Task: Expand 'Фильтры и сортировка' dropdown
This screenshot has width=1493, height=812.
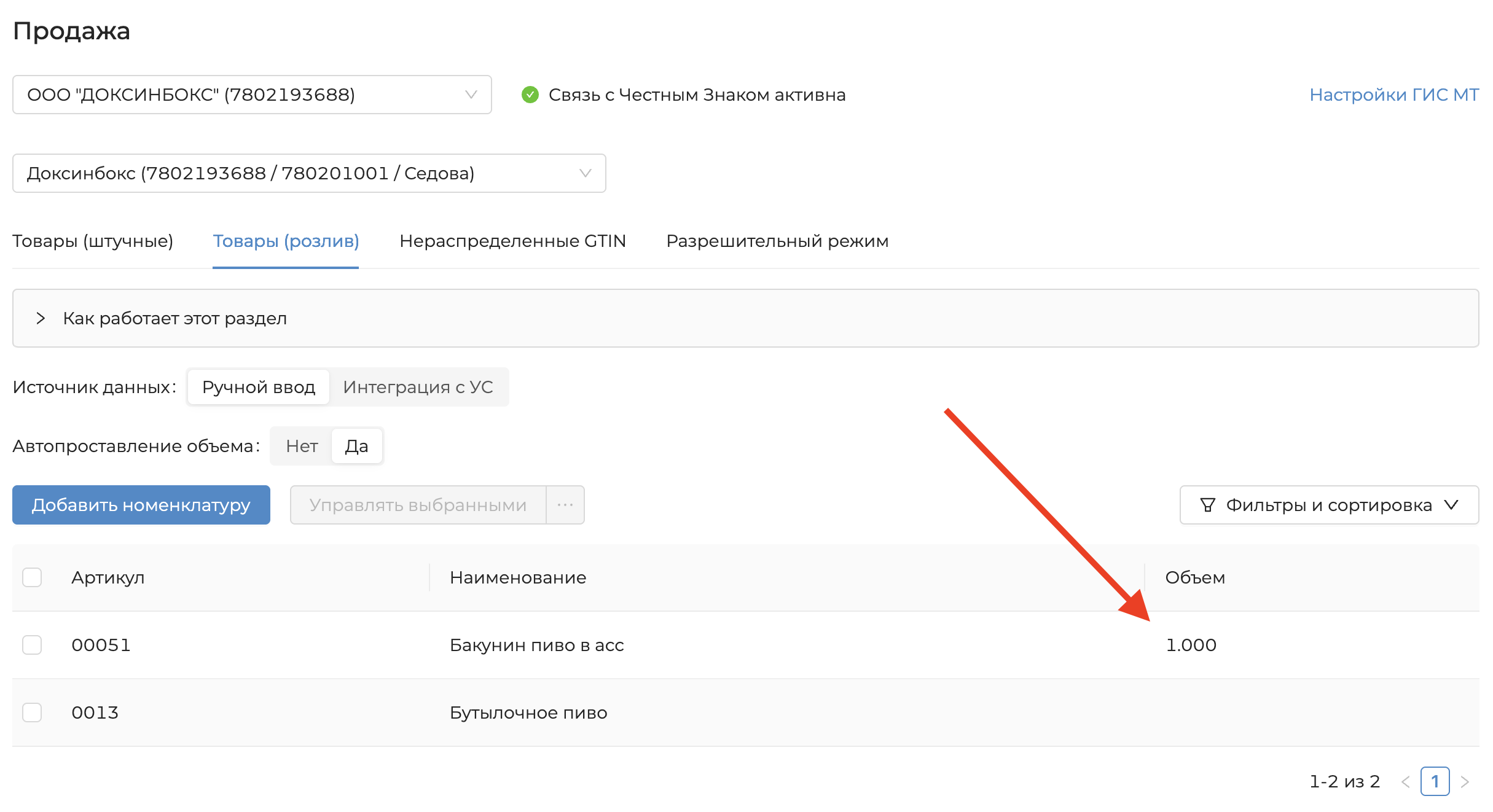Action: point(1329,505)
